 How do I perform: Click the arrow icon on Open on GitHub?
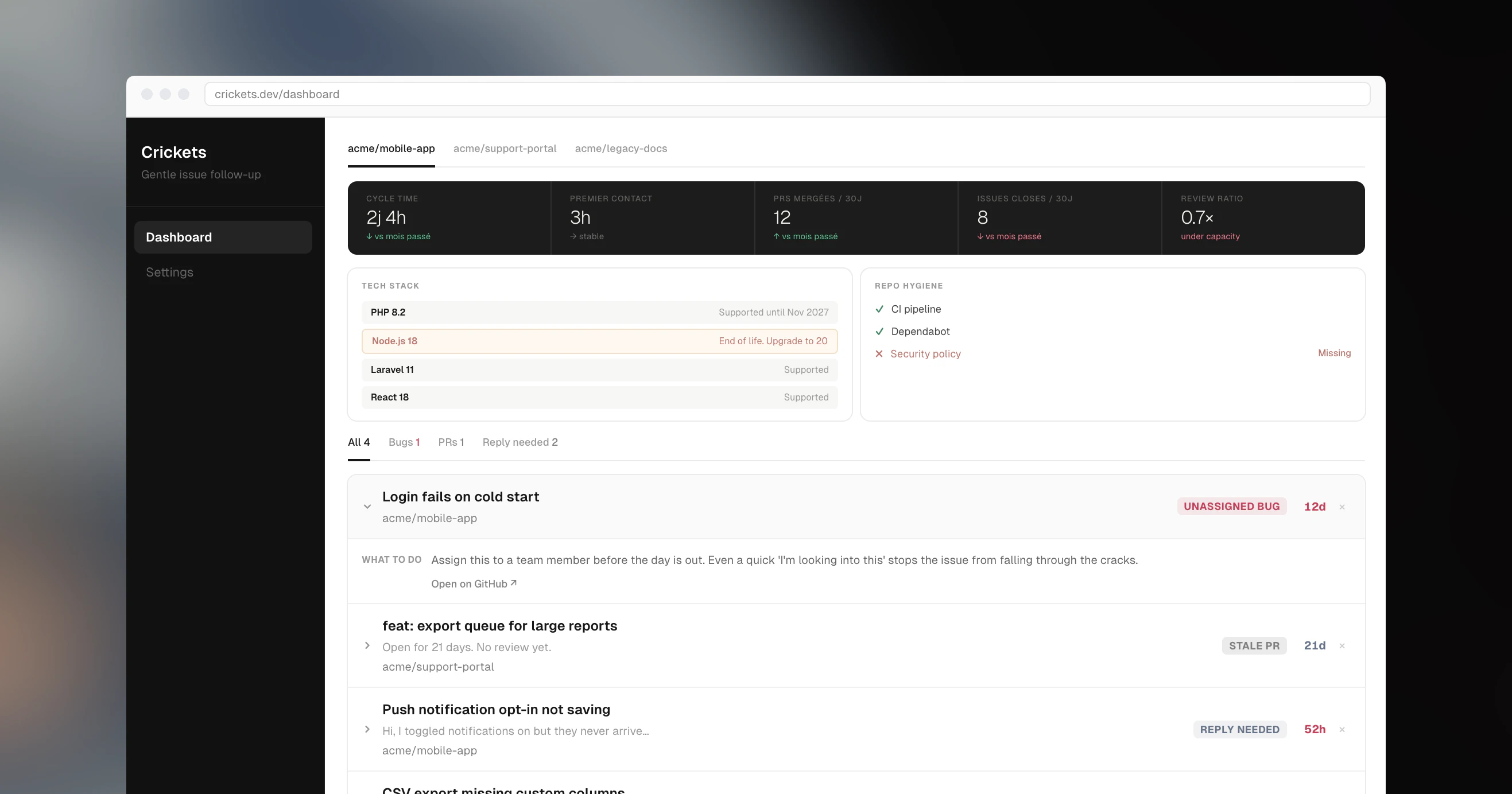pyautogui.click(x=514, y=583)
